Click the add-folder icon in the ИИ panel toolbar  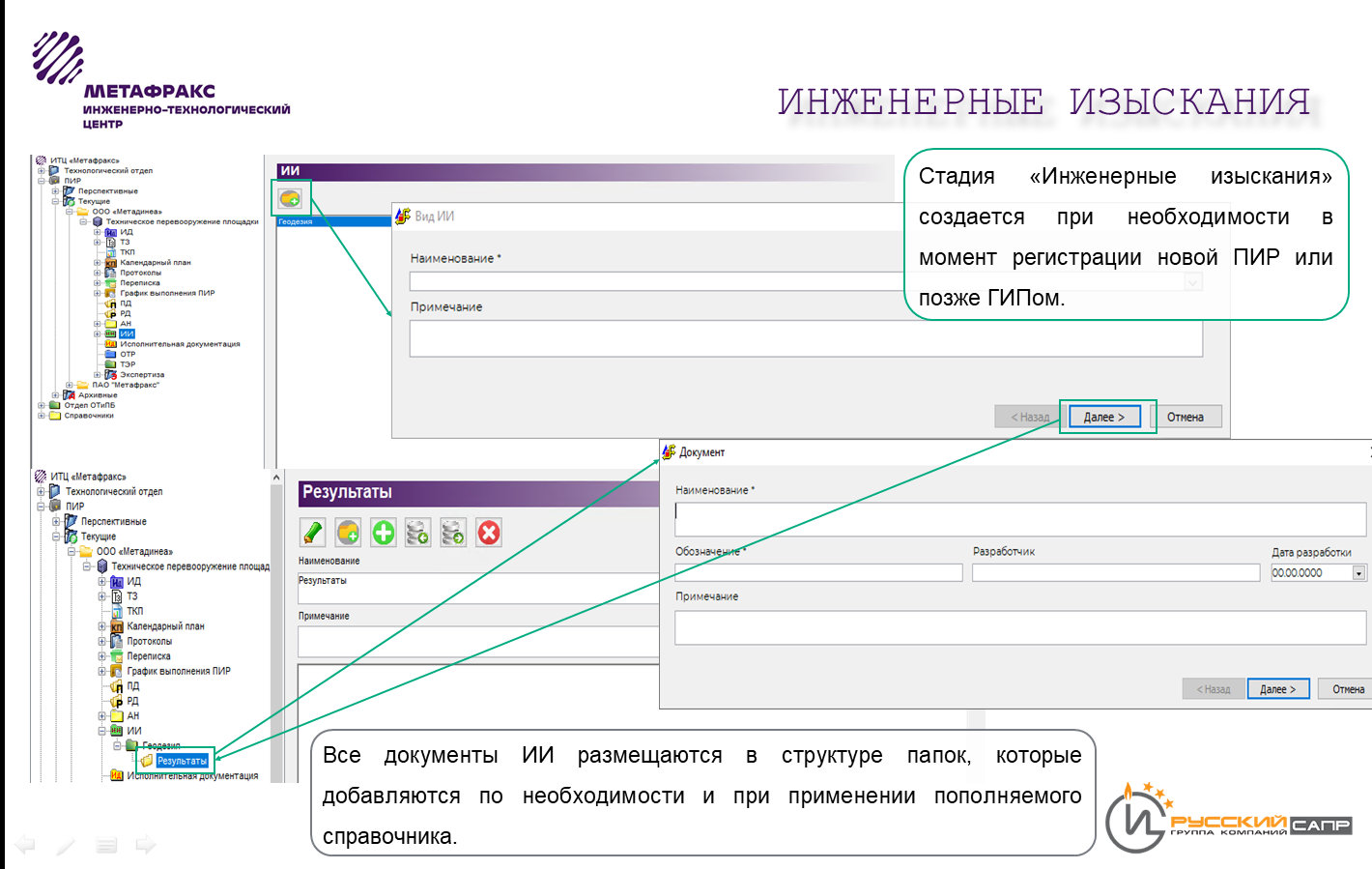pyautogui.click(x=290, y=198)
